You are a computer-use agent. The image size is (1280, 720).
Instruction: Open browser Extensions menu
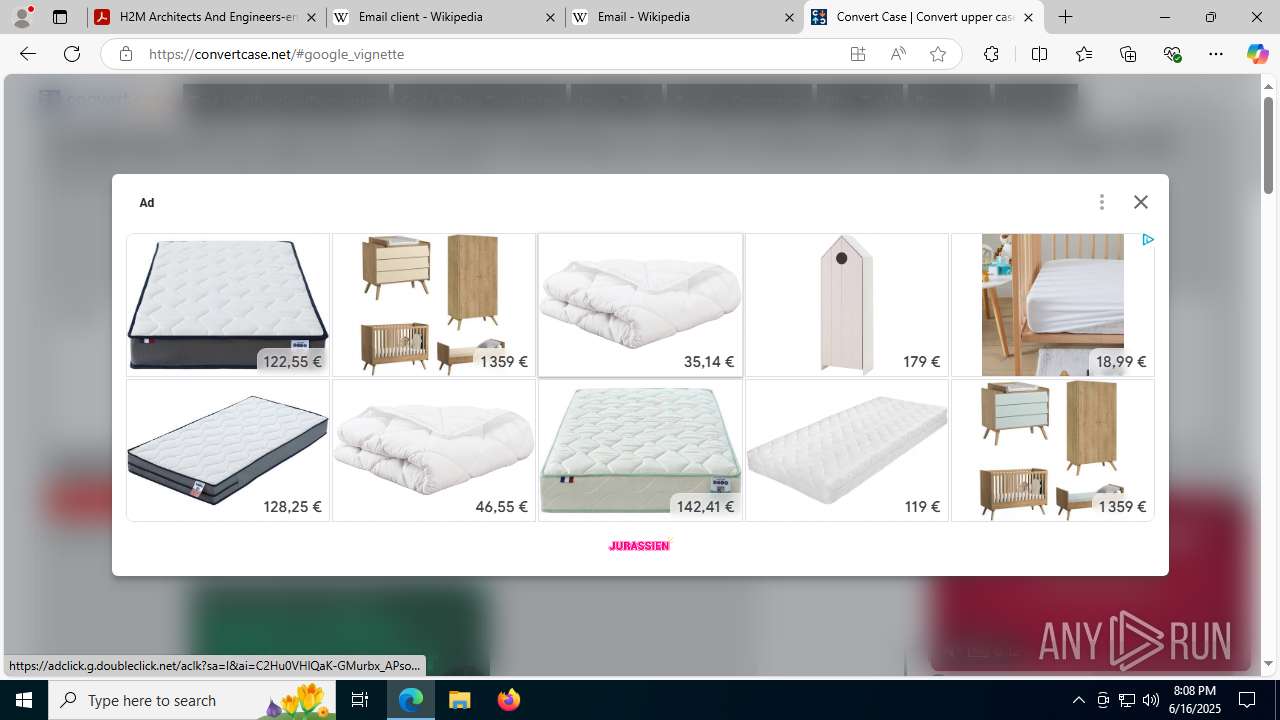click(x=991, y=54)
